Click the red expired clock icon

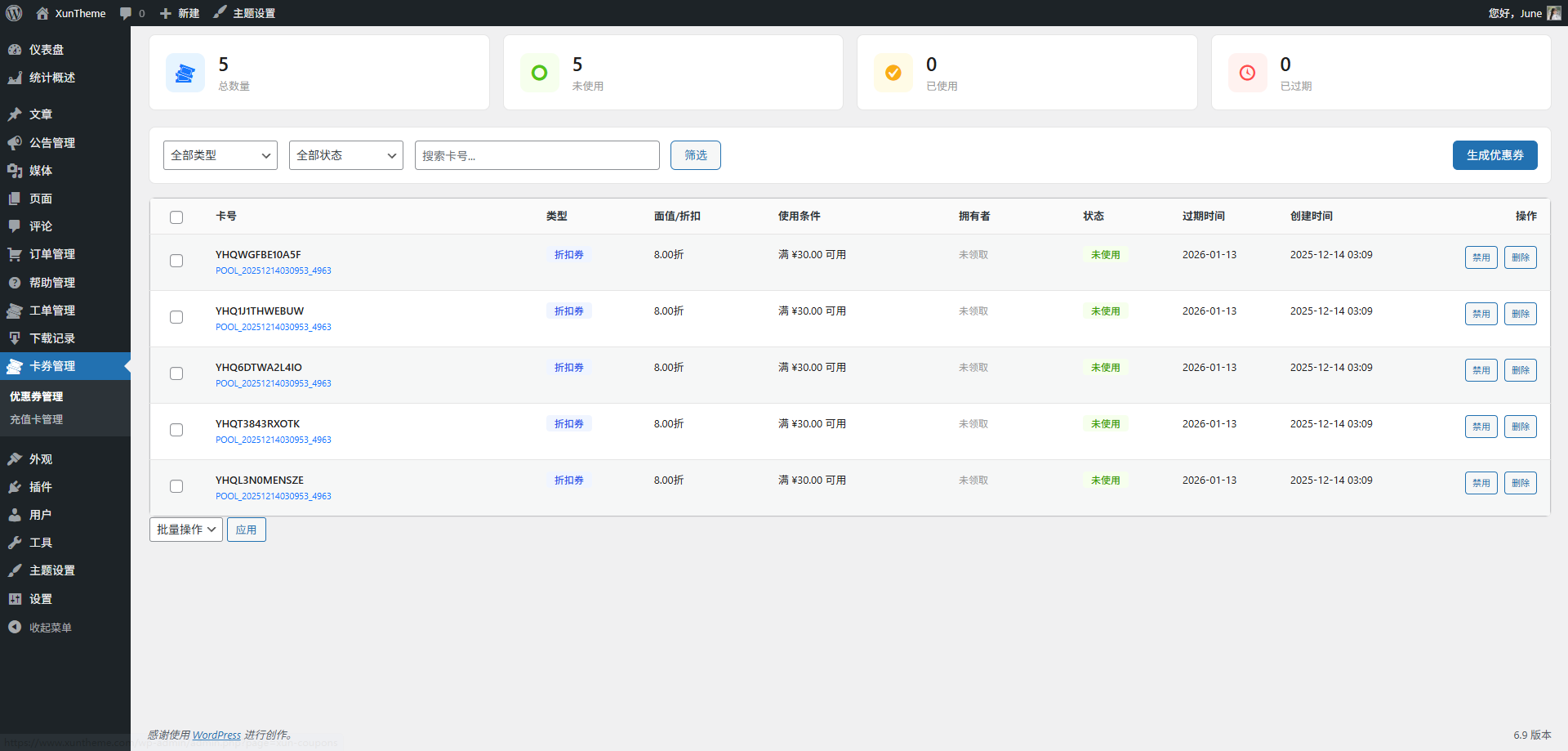1247,74
